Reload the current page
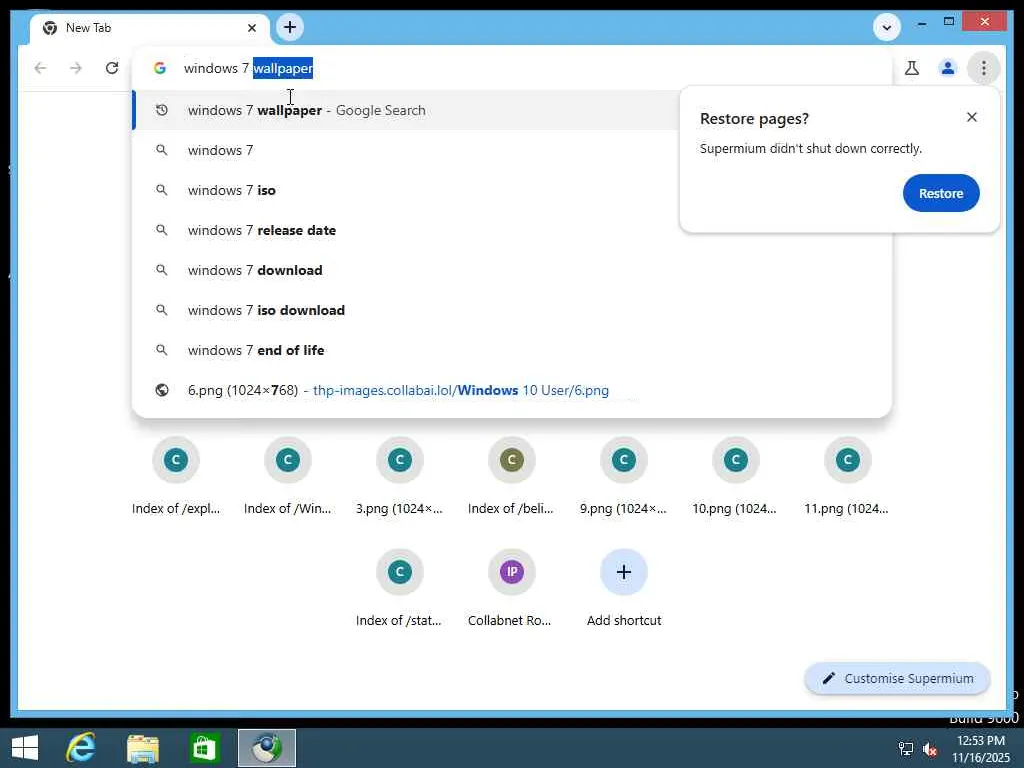Viewport: 1024px width, 768px height. 112,68
